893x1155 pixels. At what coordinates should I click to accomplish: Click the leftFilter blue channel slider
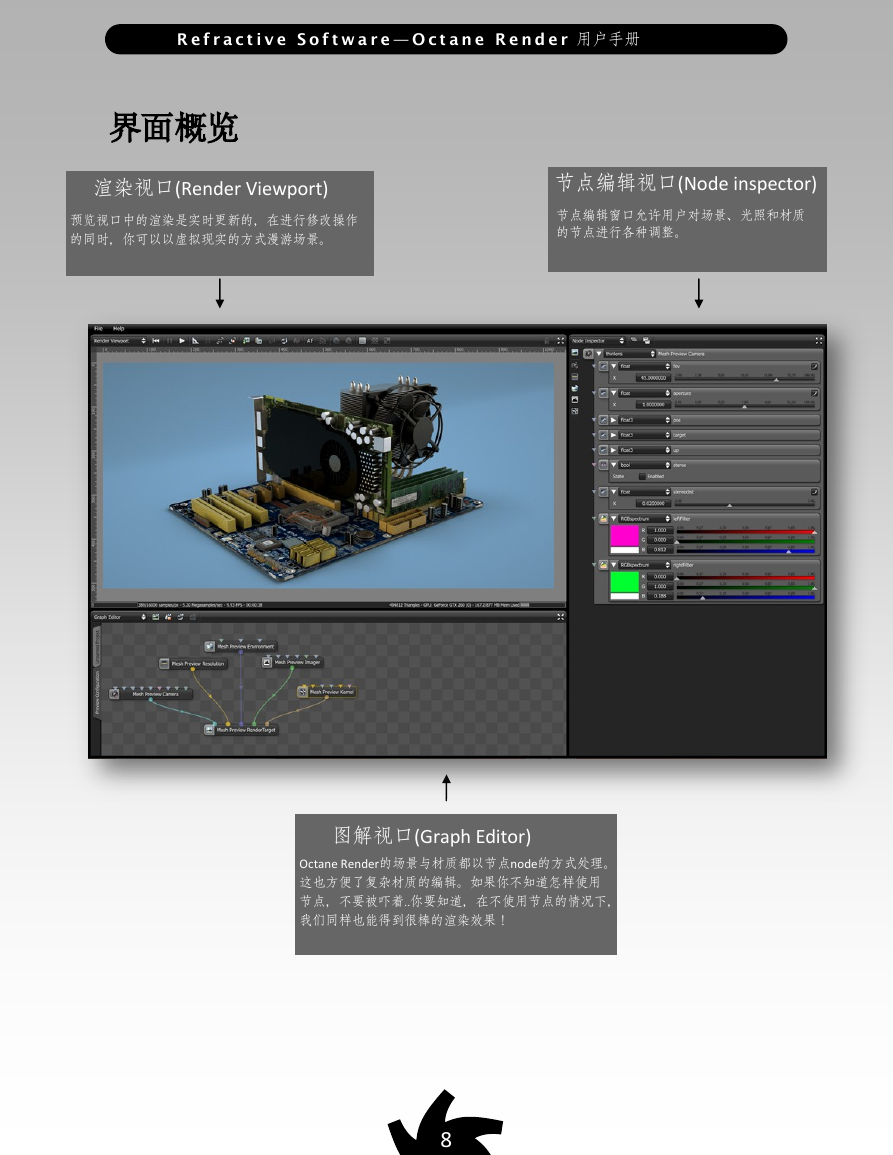(746, 551)
